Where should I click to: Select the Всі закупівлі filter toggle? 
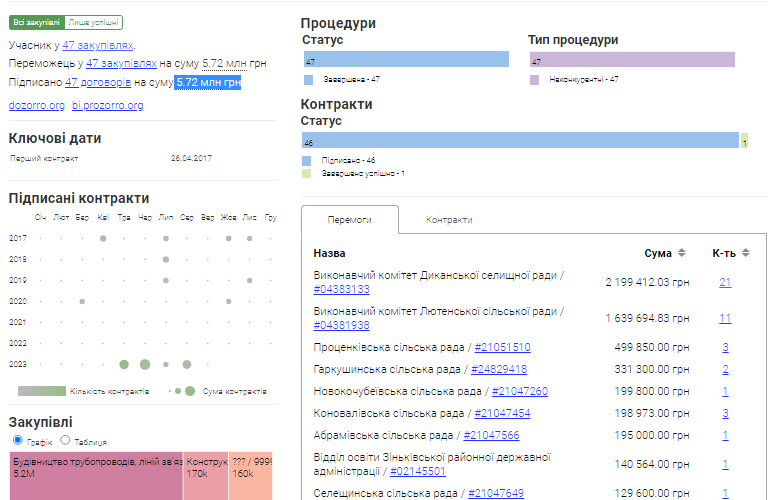pos(35,22)
